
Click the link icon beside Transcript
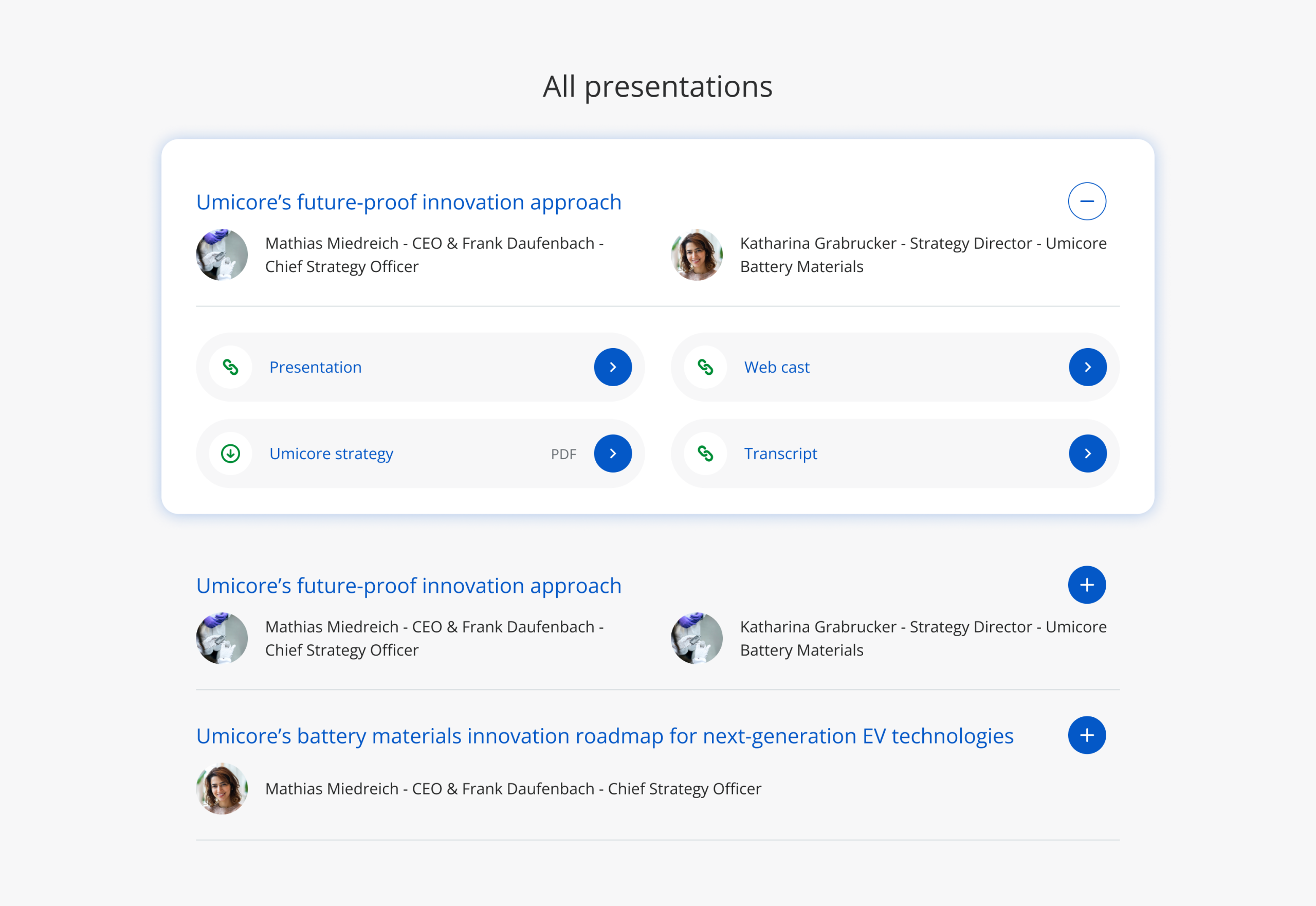click(705, 454)
